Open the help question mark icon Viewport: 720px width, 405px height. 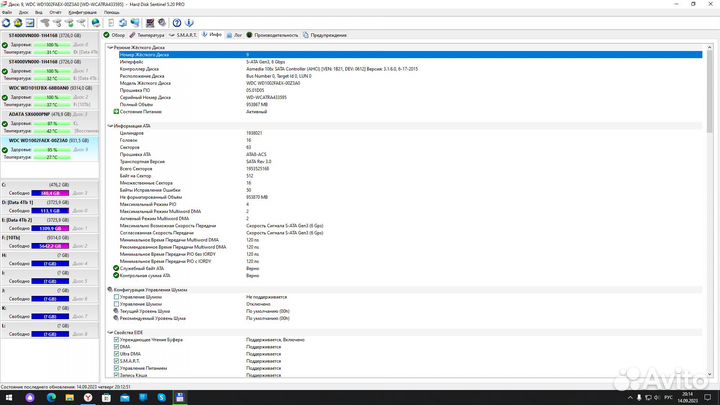pyautogui.click(x=177, y=22)
